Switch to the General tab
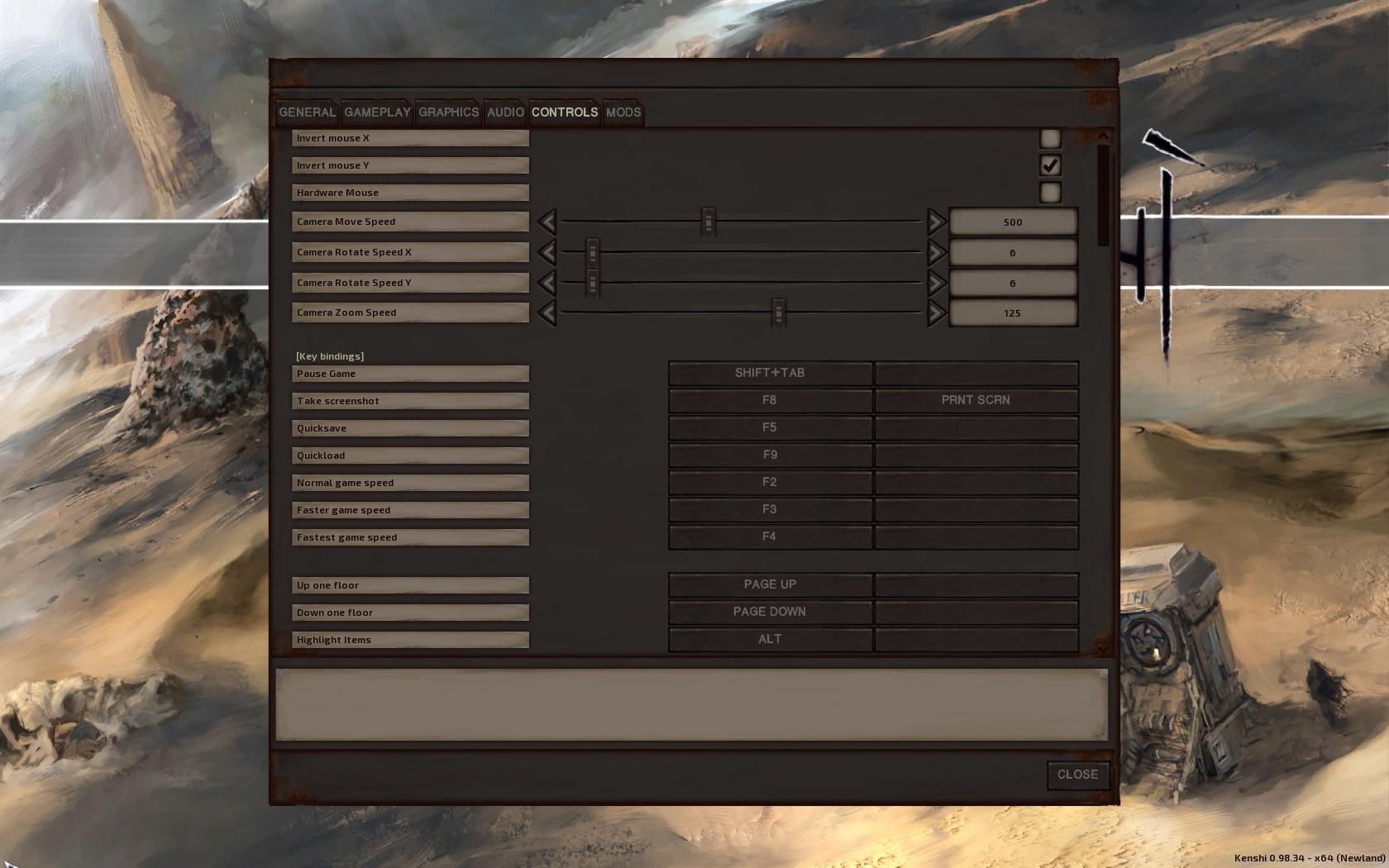The width and height of the screenshot is (1389, 868). [x=307, y=112]
